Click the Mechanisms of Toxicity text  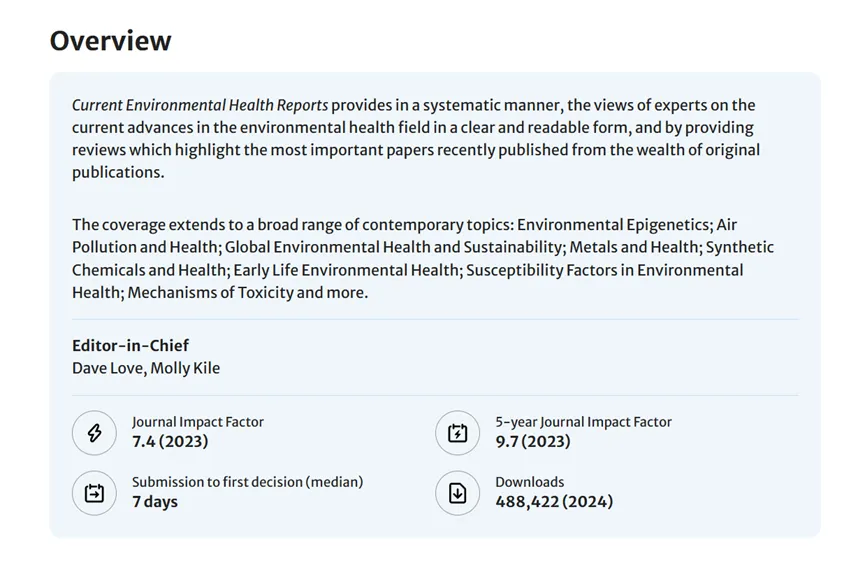coord(210,292)
